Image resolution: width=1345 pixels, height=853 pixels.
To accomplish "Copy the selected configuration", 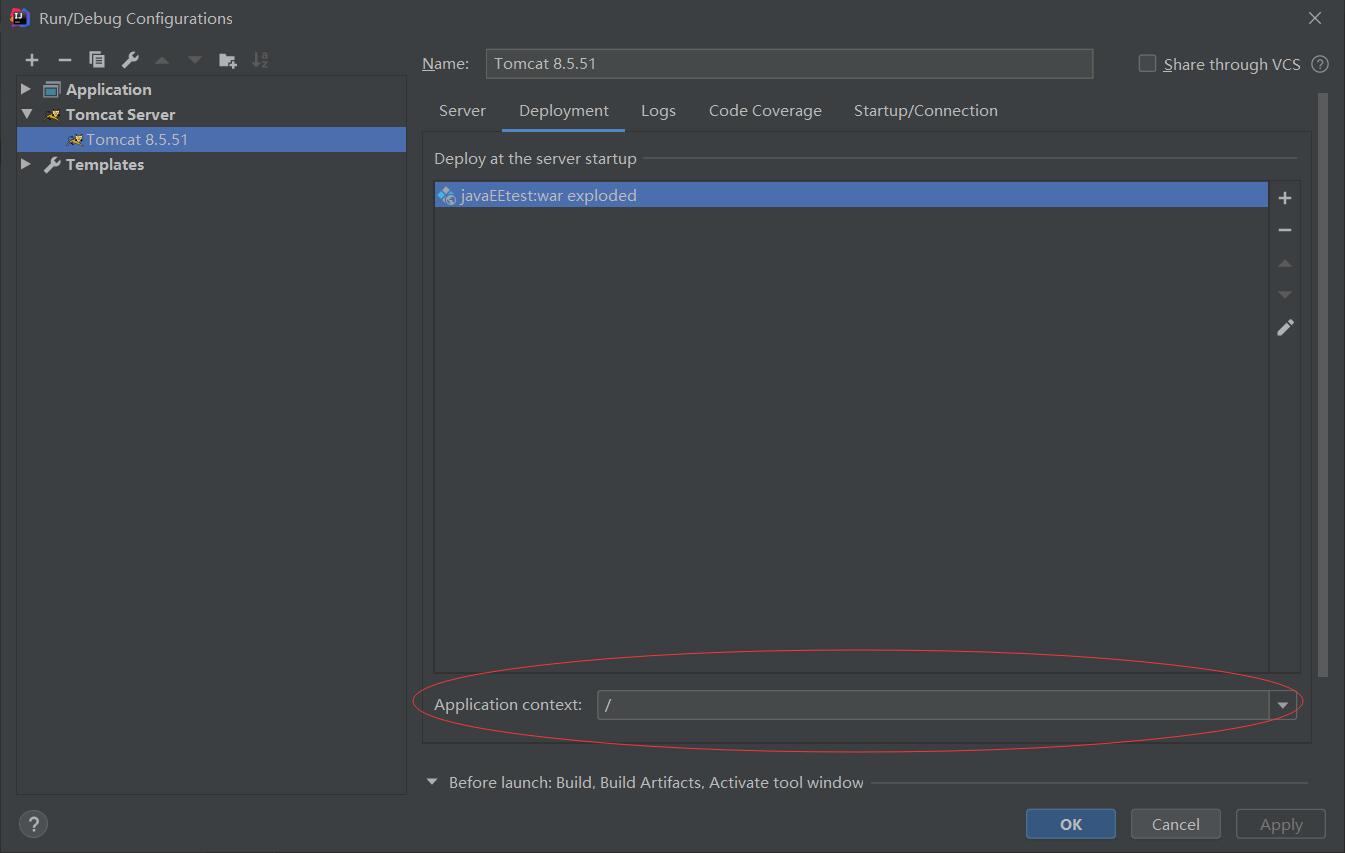I will coord(97,60).
